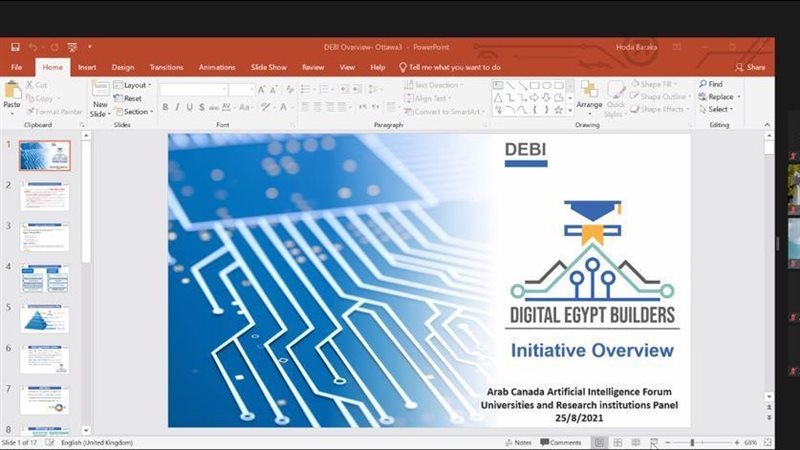
Task: Click the Reset slide button
Action: [128, 98]
